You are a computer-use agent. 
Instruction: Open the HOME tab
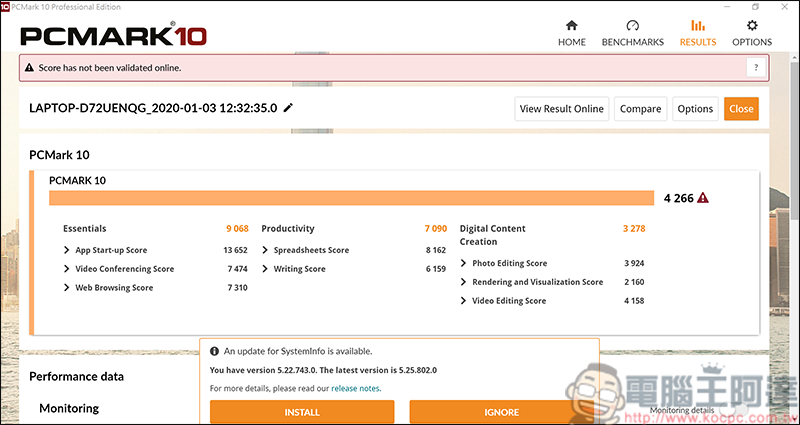tap(571, 34)
